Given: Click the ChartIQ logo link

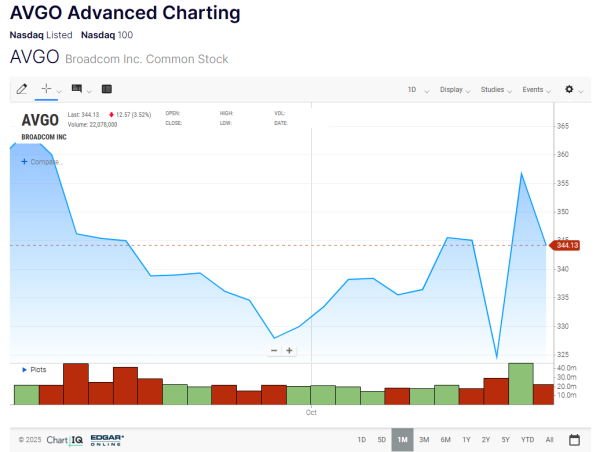Looking at the screenshot, I should (65, 439).
